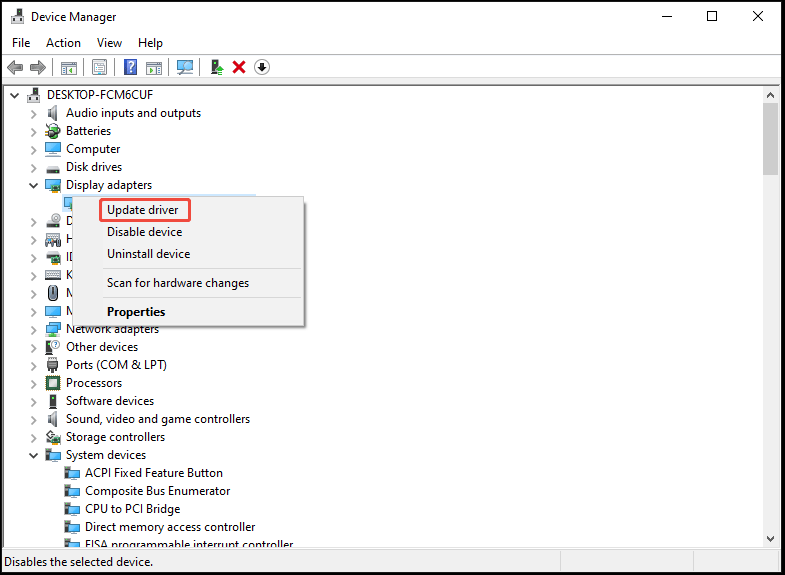Select Direct memory access controller device

(x=170, y=527)
